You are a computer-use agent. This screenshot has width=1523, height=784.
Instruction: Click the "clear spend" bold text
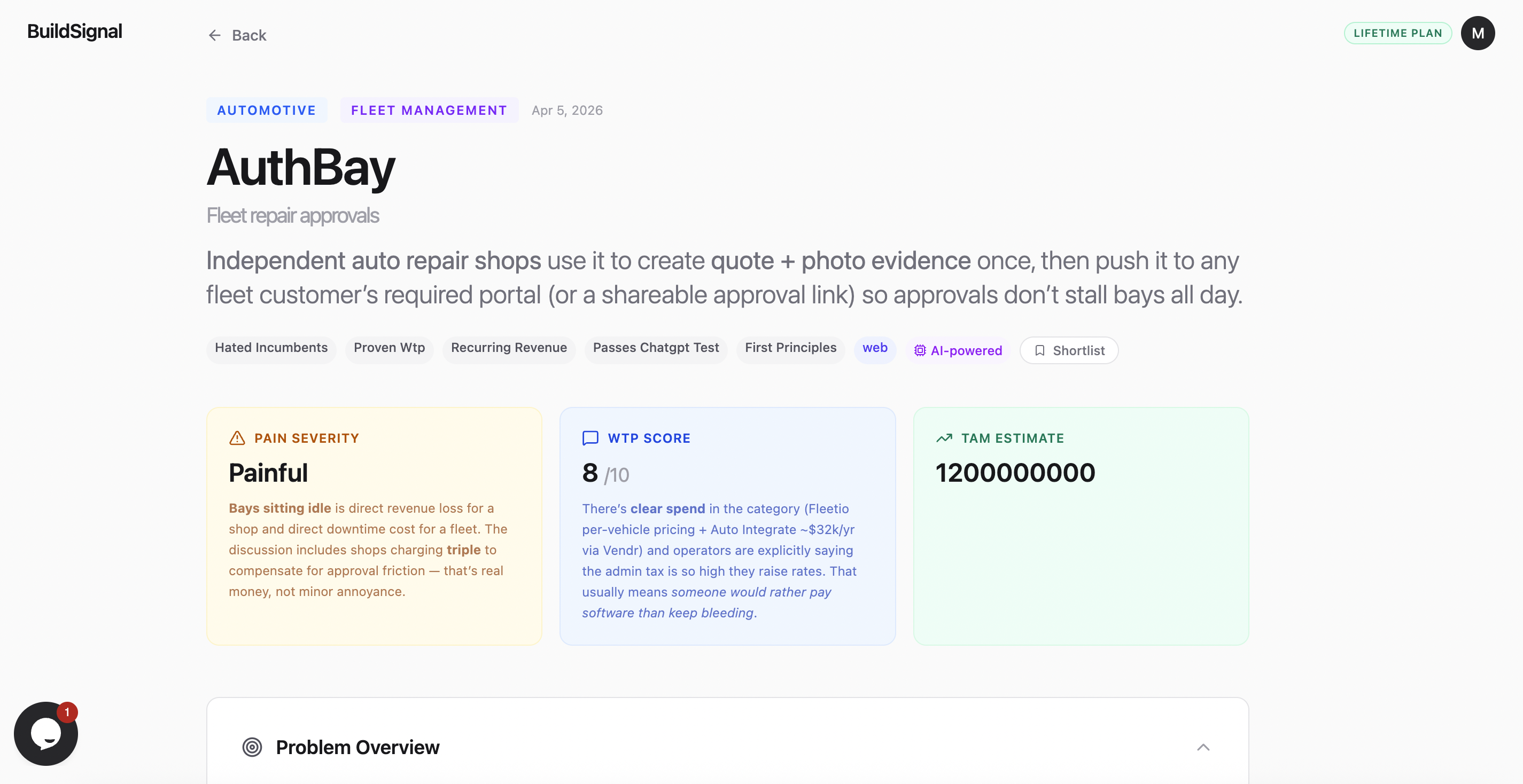coord(667,508)
